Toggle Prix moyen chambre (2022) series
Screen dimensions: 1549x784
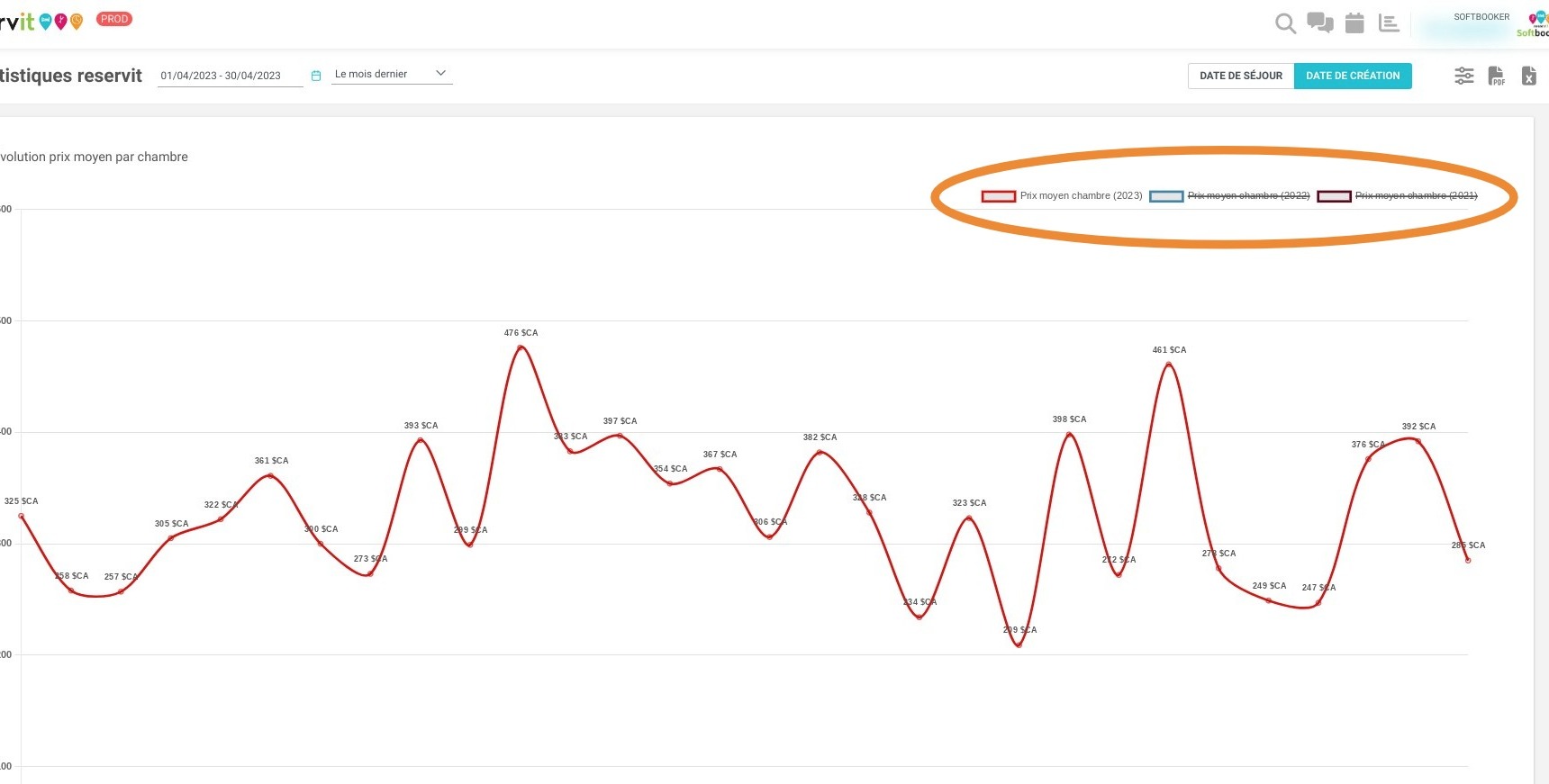click(x=1229, y=195)
